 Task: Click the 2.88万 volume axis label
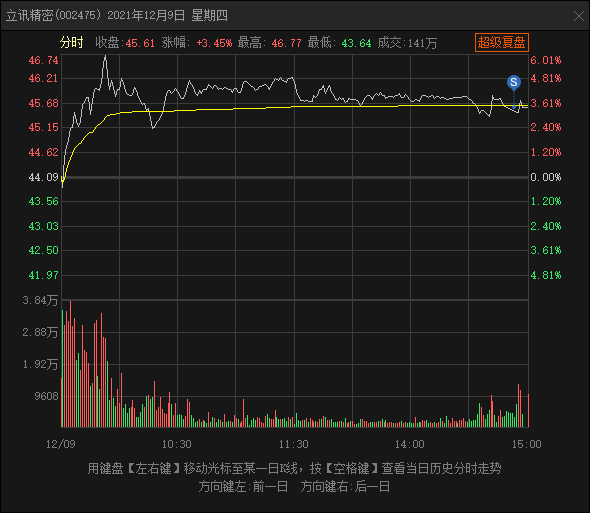(40, 332)
